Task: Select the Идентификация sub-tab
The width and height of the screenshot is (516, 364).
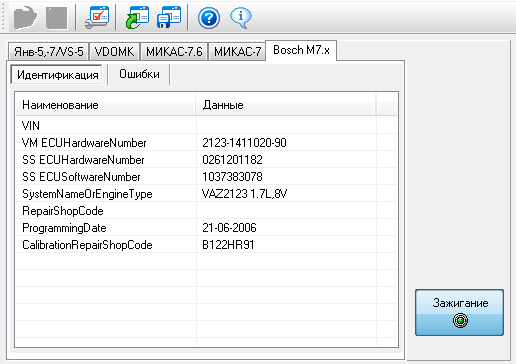Action: 57,74
